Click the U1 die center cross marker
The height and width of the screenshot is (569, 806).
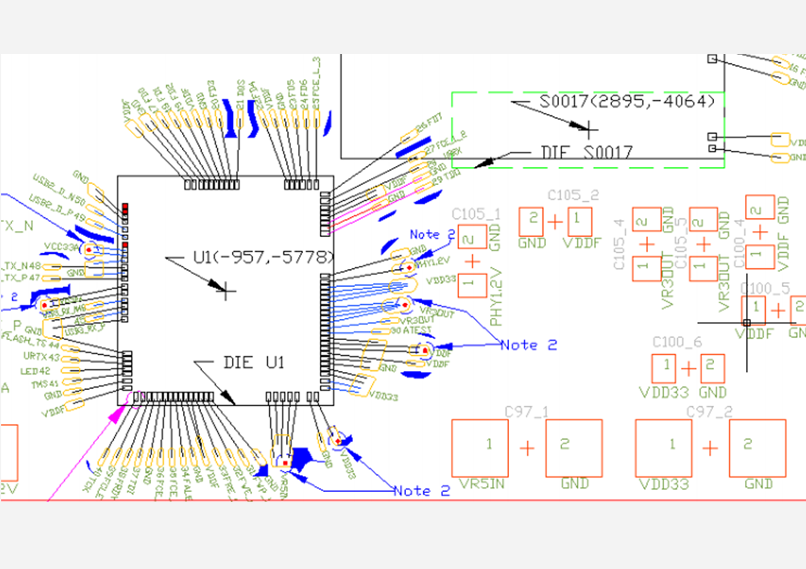point(227,291)
